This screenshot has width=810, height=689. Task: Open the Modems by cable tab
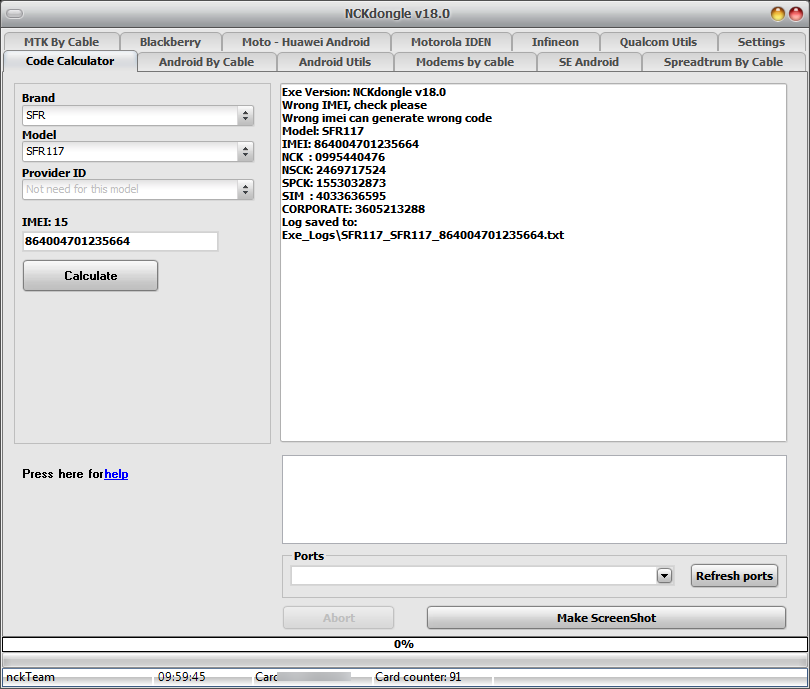coord(465,62)
